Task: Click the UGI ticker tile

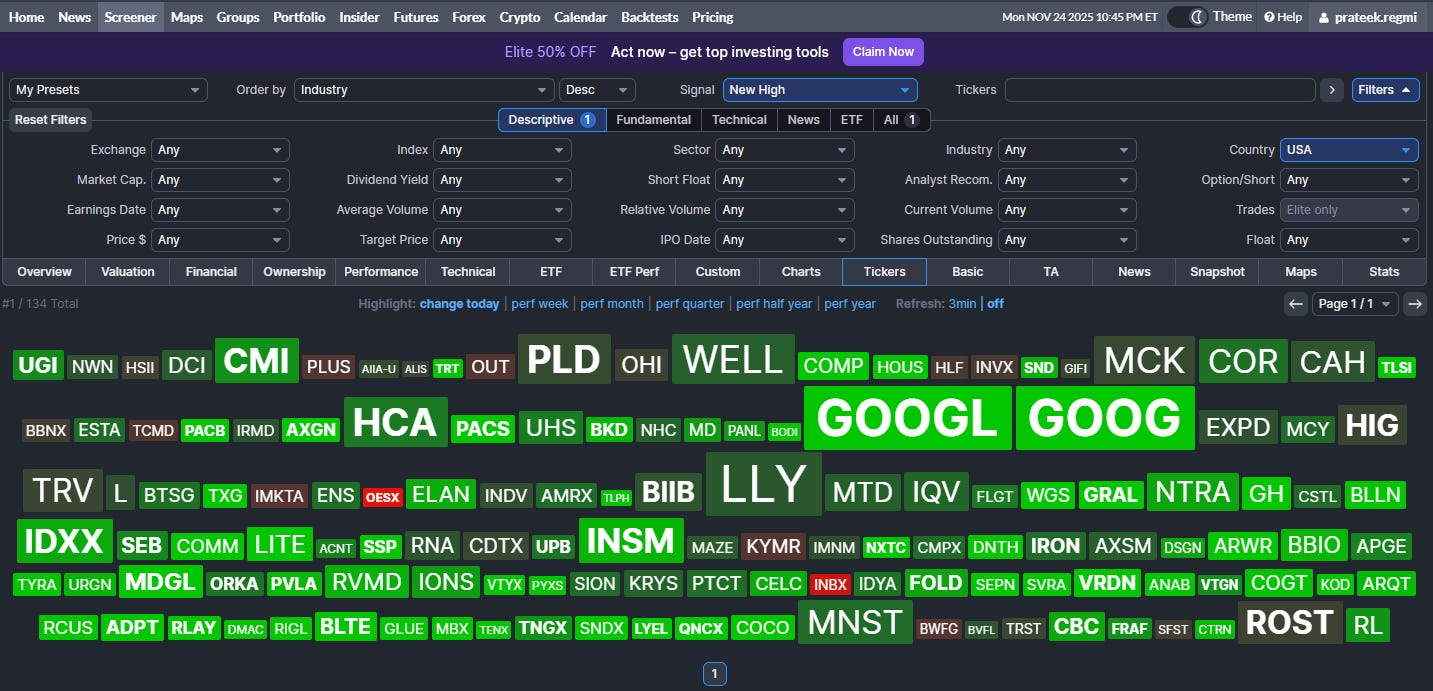Action: point(39,365)
